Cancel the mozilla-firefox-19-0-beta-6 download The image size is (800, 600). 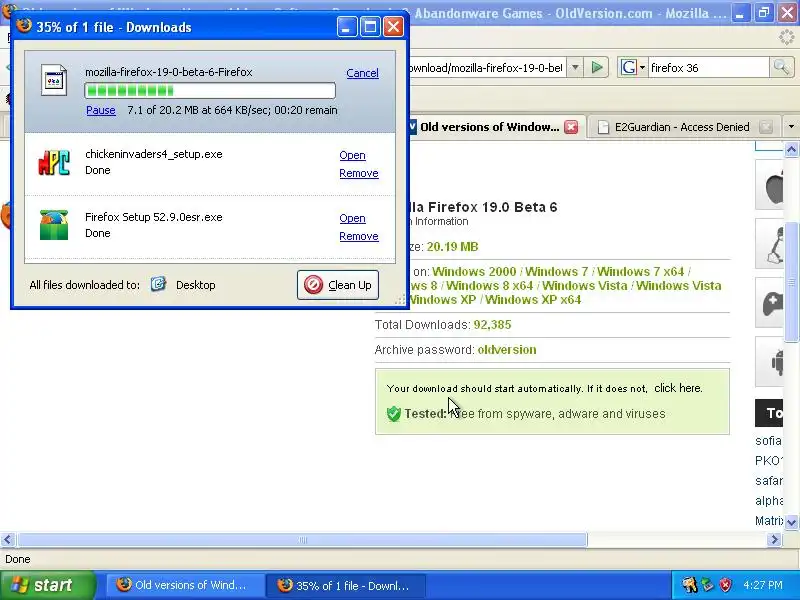point(362,73)
